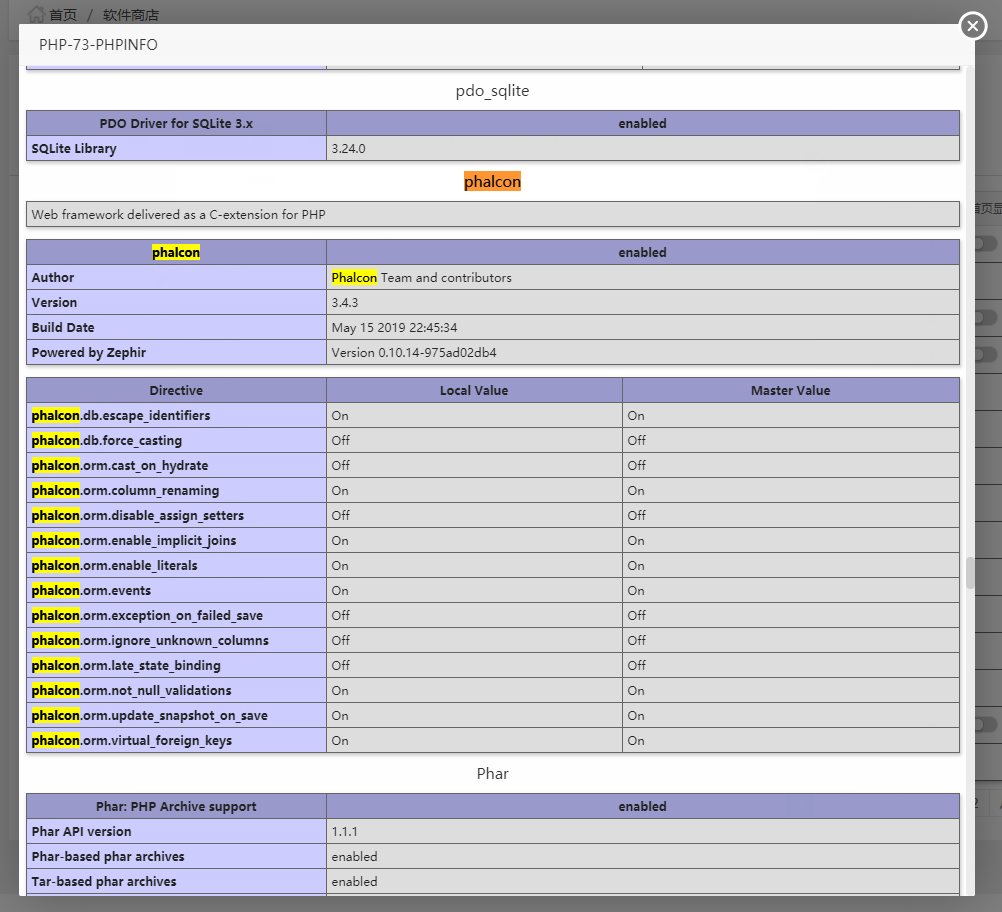Click phalcon.orm.ignore_unknown_columns directive
Image resolution: width=1002 pixels, height=912 pixels.
click(x=150, y=640)
